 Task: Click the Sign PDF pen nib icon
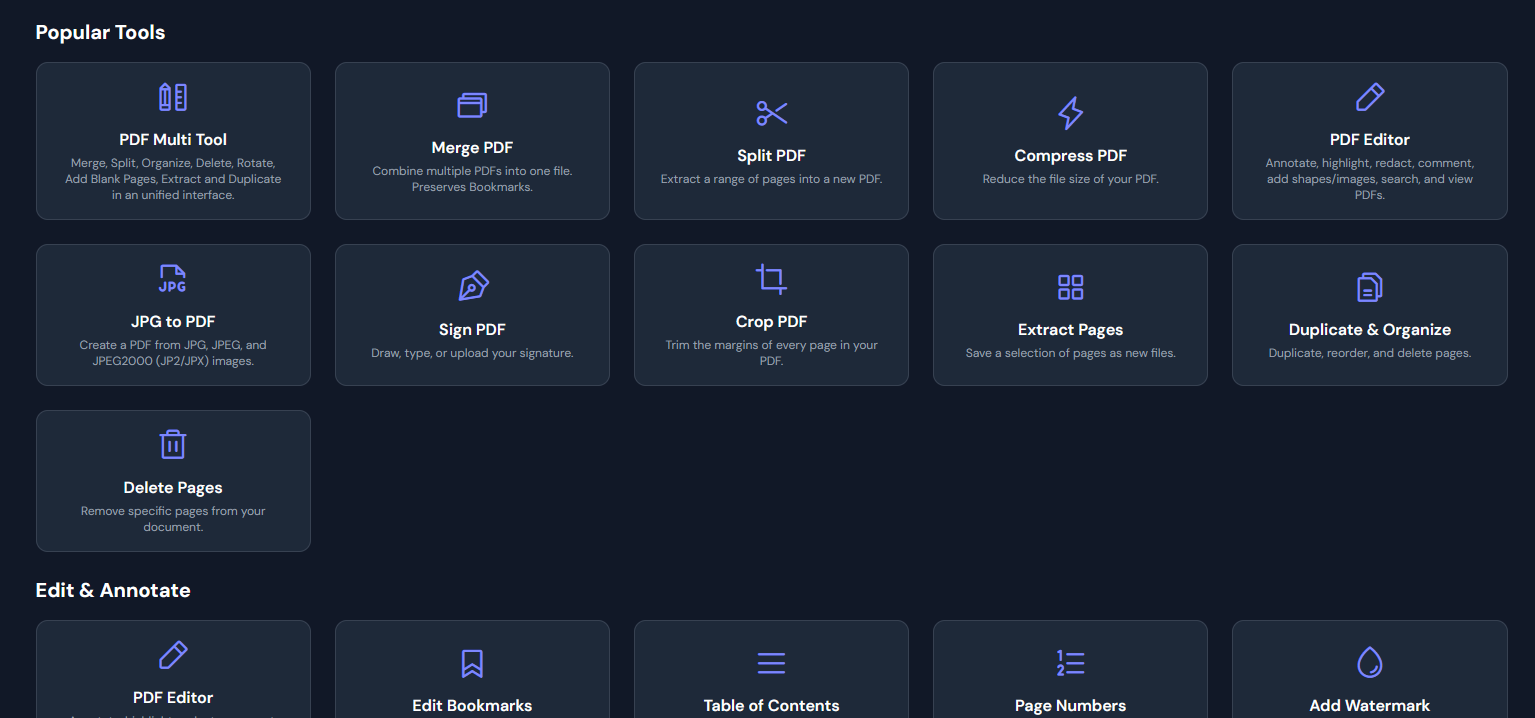[x=472, y=287]
